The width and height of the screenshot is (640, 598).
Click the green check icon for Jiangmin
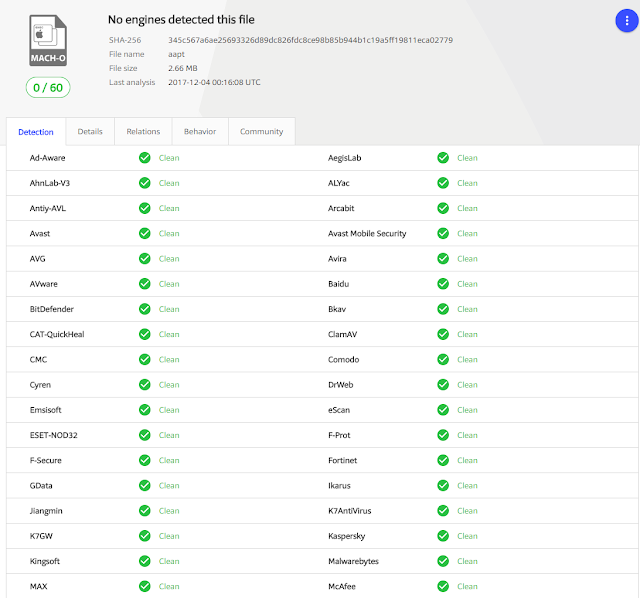coord(144,511)
